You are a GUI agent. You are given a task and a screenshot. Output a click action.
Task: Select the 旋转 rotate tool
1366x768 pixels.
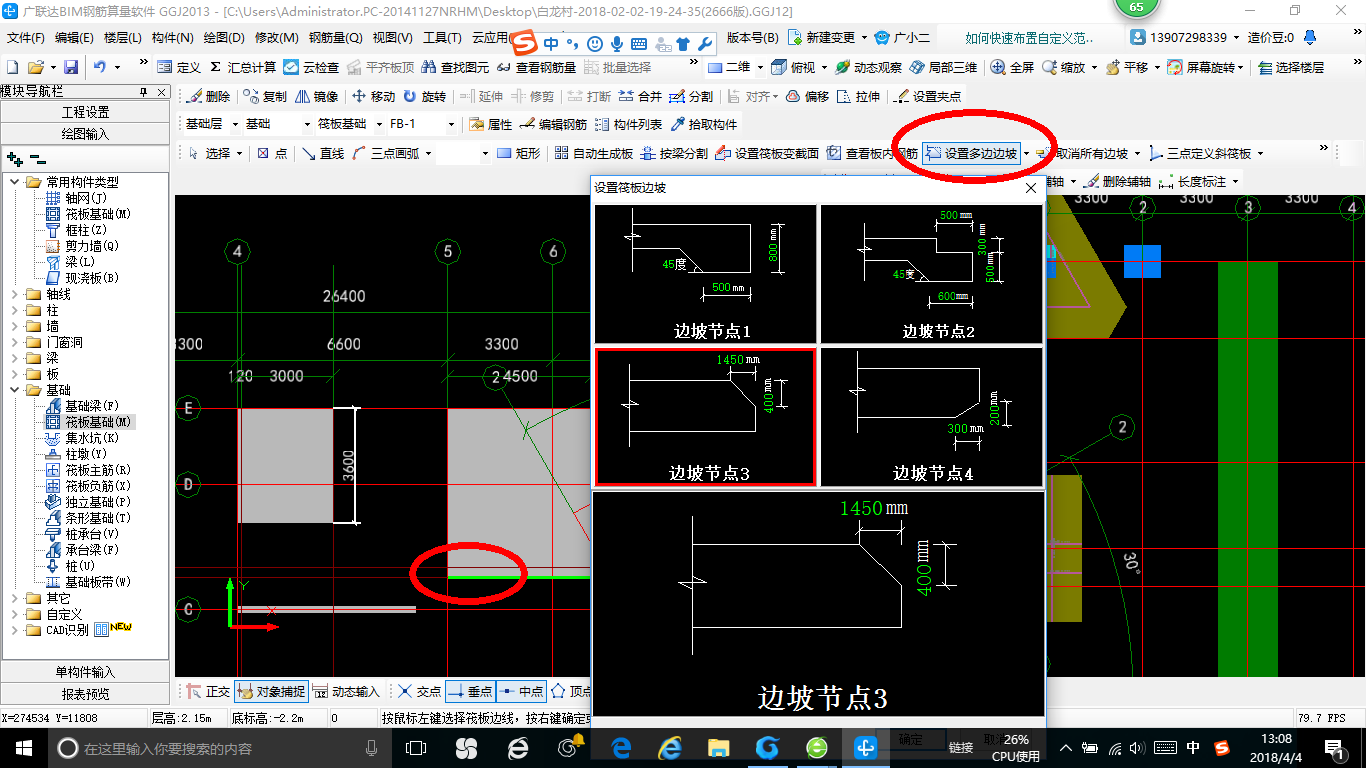pos(425,97)
